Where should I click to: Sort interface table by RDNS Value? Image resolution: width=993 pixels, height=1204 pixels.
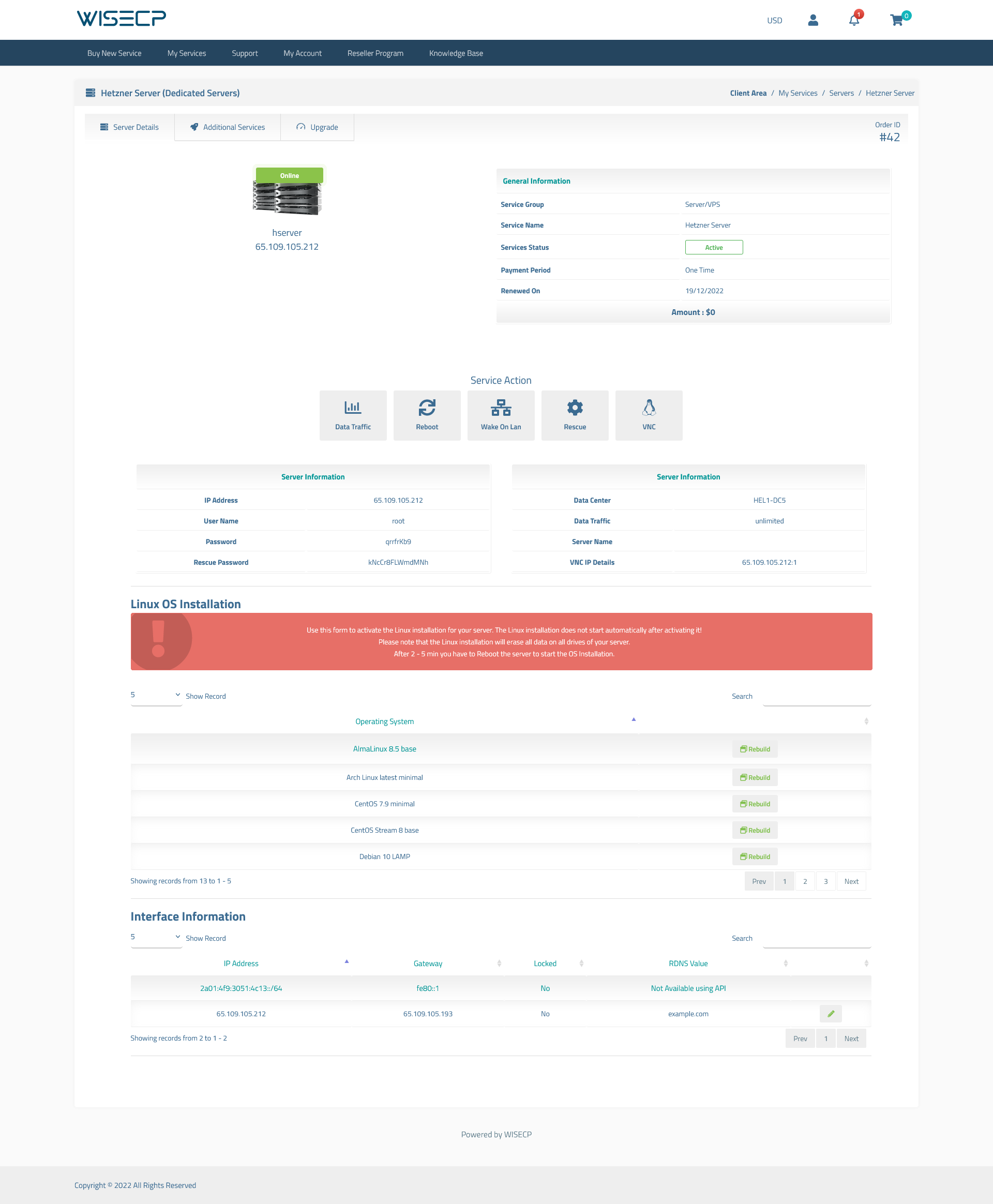coord(688,963)
